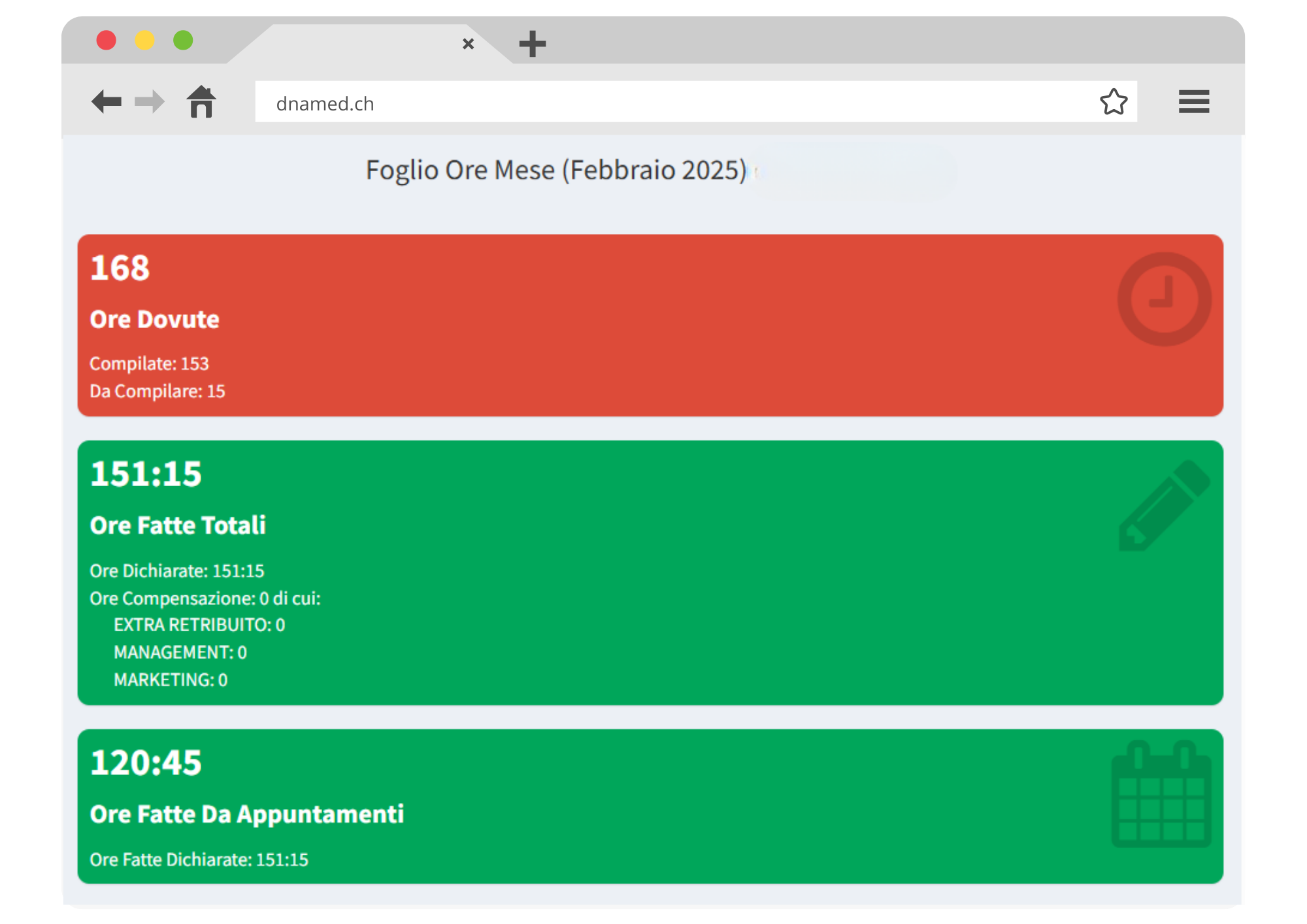Screen dimensions: 1307x924
Task: Click the Ore Dovute heading
Action: (x=154, y=320)
